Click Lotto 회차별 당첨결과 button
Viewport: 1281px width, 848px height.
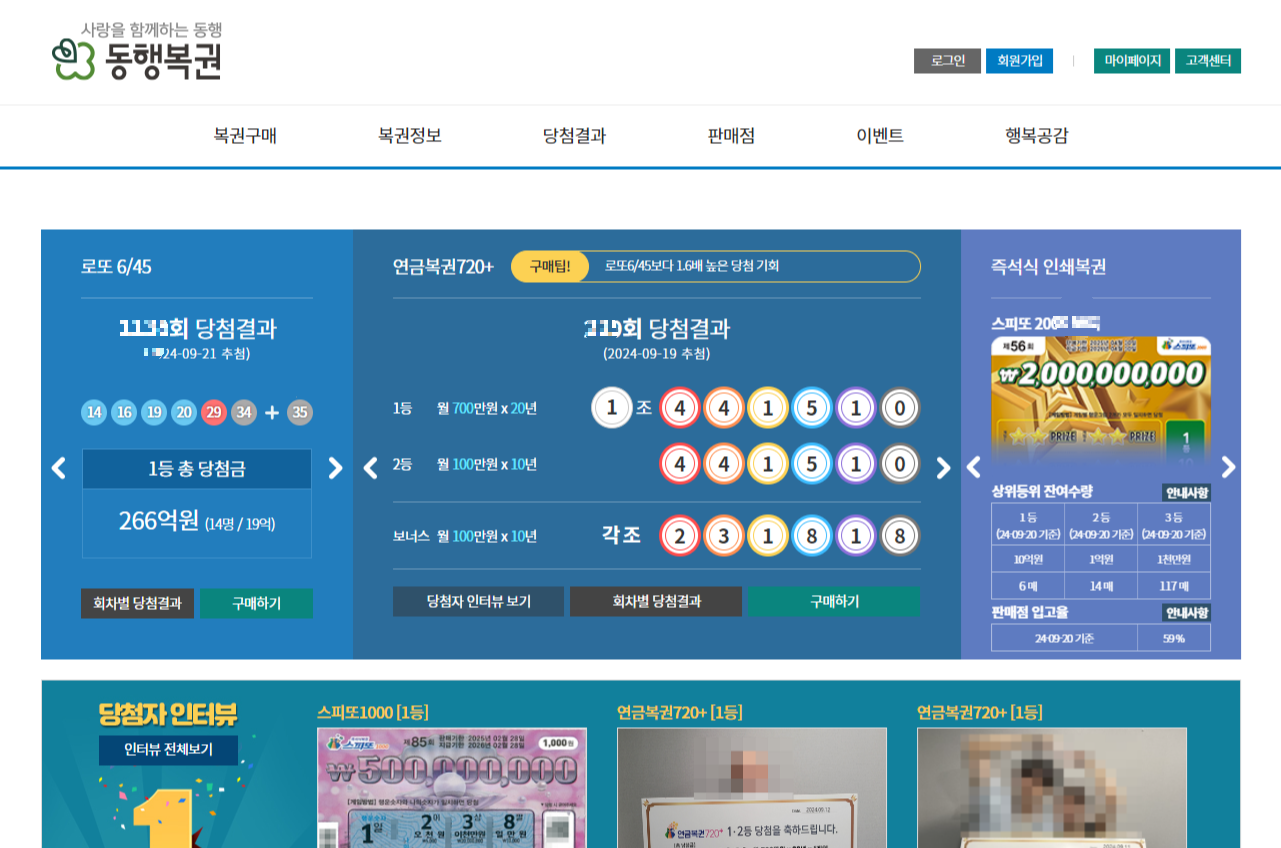137,603
